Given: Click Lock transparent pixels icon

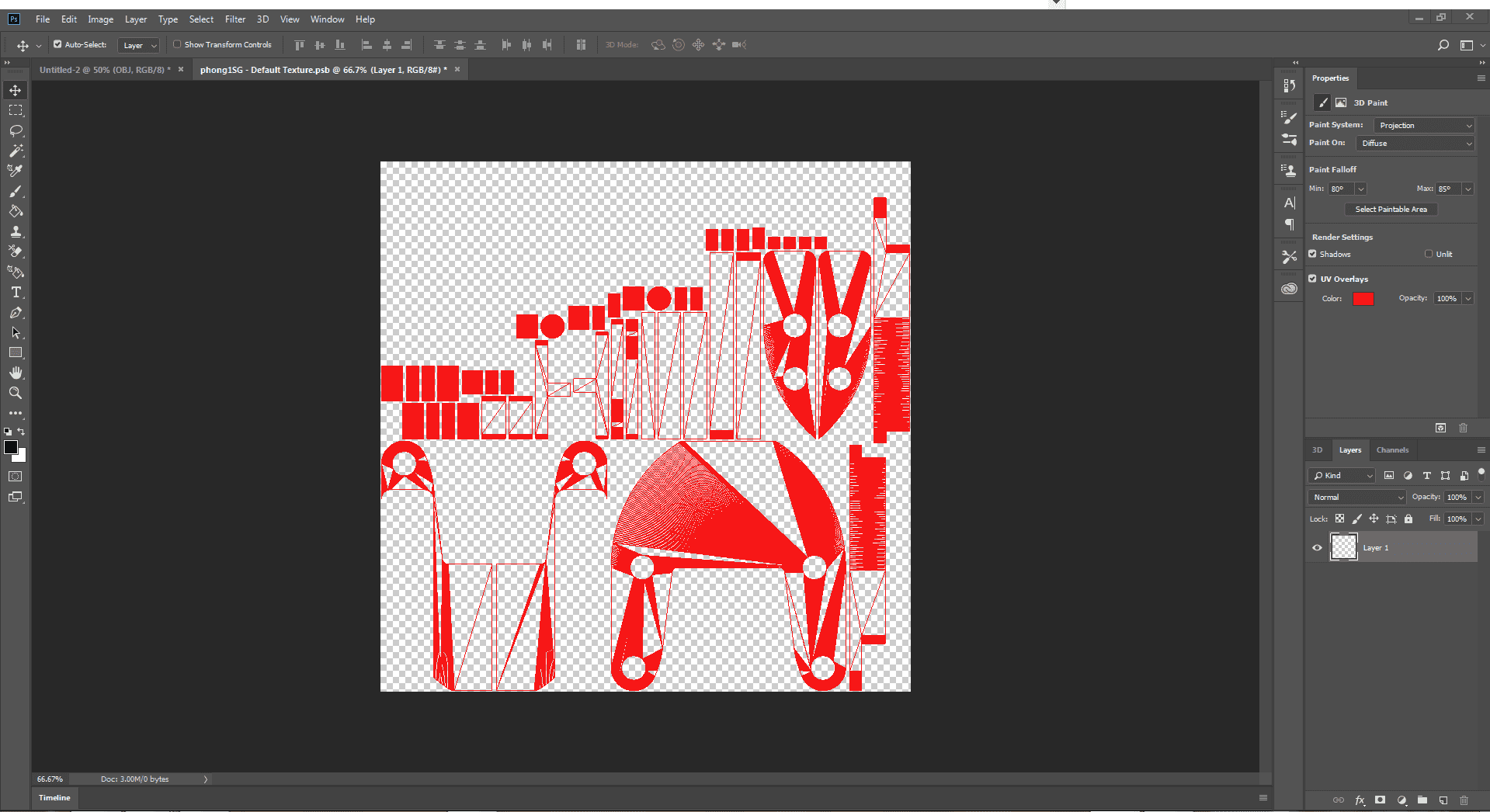Looking at the screenshot, I should pyautogui.click(x=1339, y=519).
